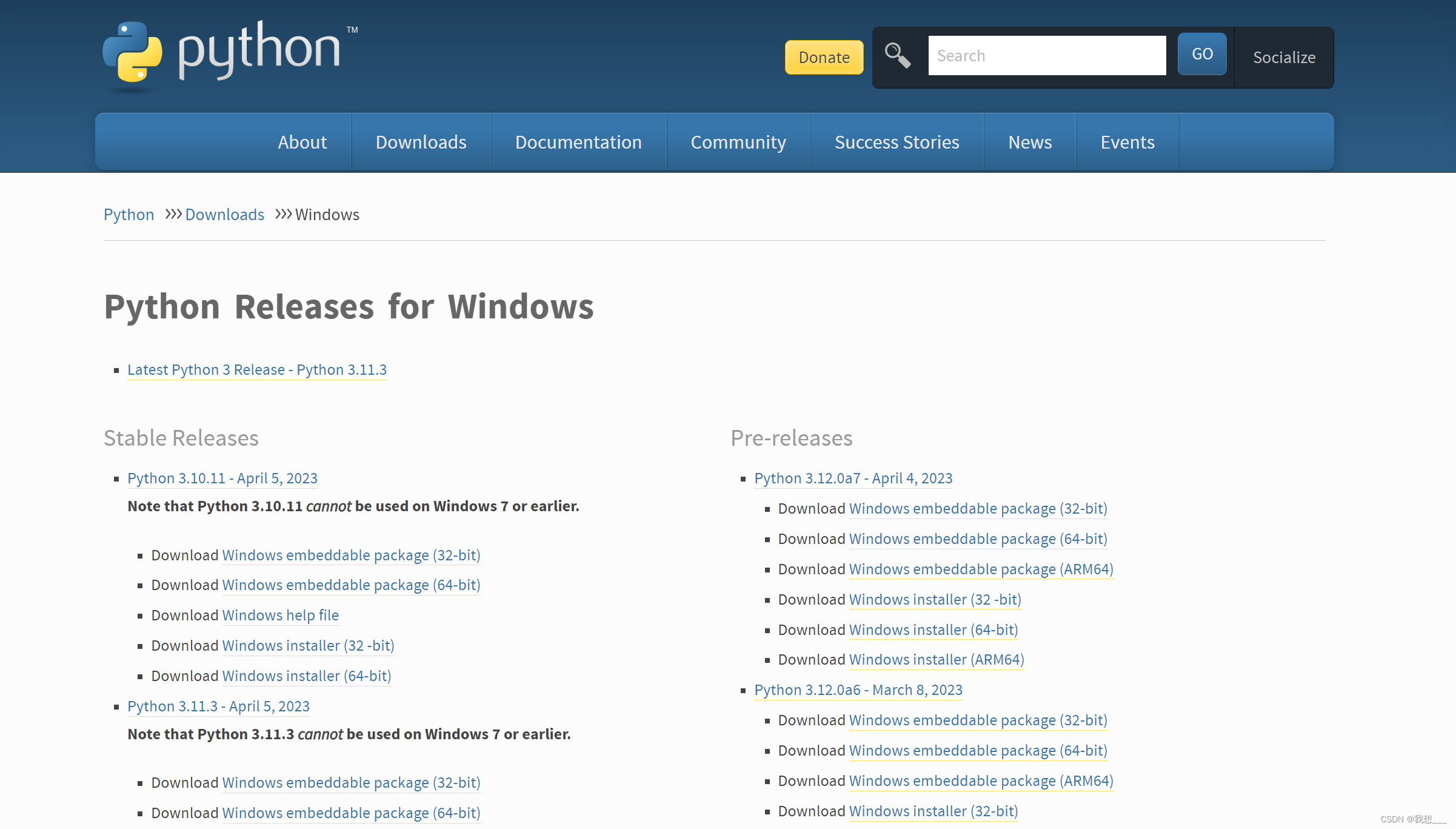The image size is (1456, 829).
Task: Click the Python breadcrumb link
Action: point(129,215)
